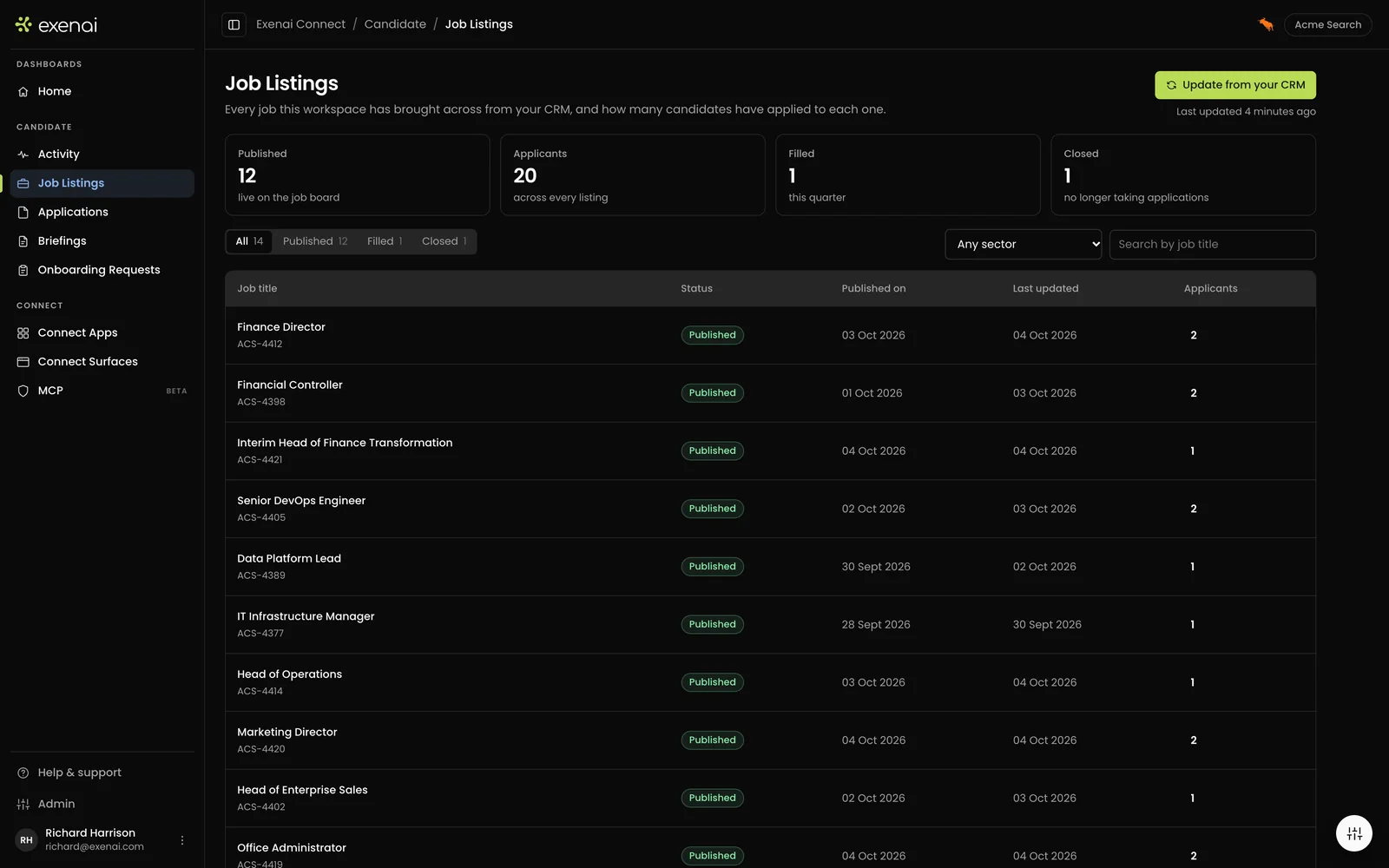
Task: Click the Onboarding Requests clipboard icon
Action: (x=23, y=270)
